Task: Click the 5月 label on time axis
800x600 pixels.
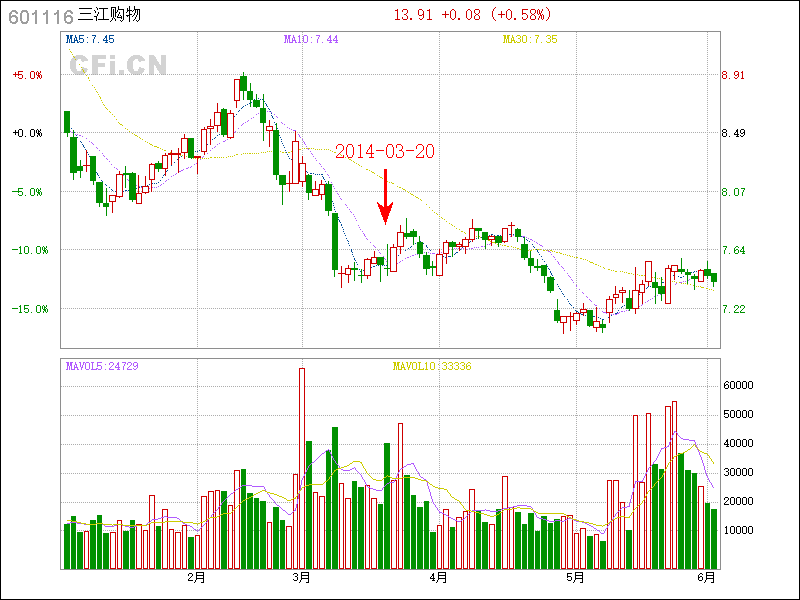Action: tap(574, 577)
